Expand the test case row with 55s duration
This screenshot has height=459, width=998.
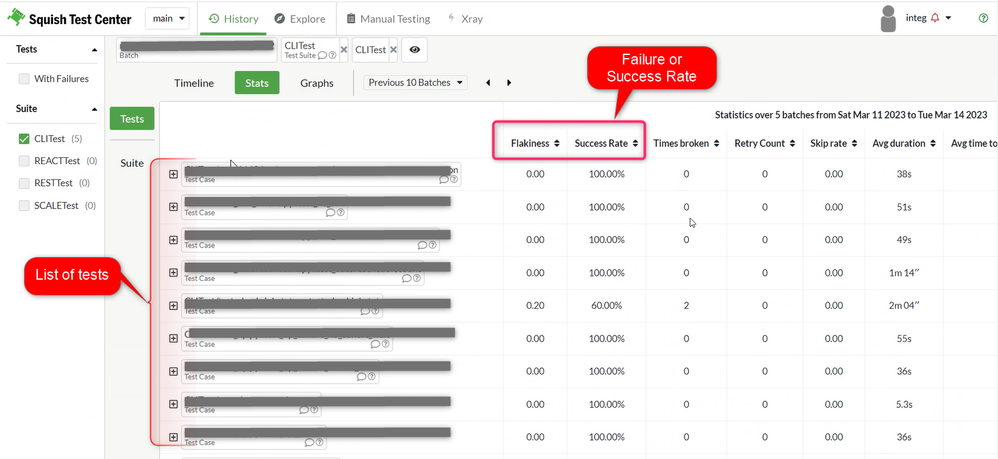point(173,338)
